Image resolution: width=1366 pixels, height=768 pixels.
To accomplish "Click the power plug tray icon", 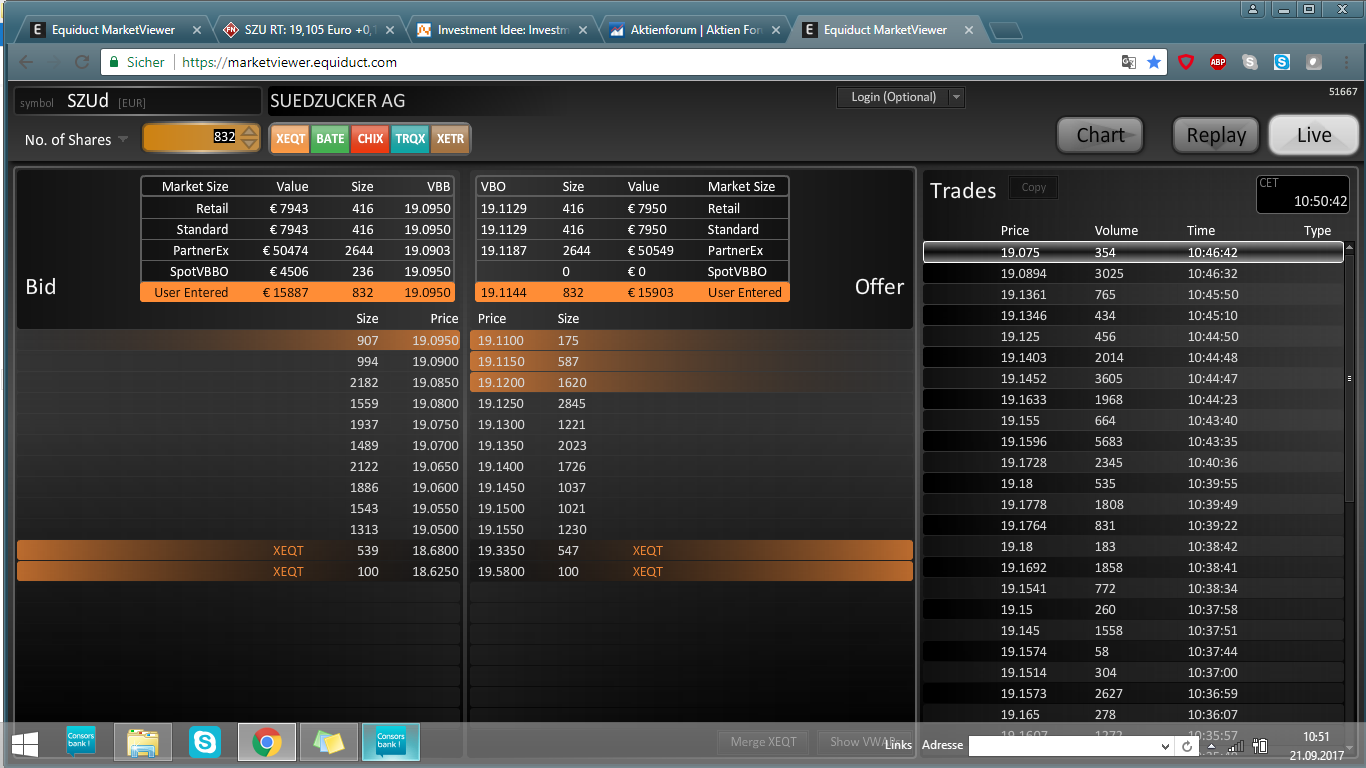I will click(1261, 746).
